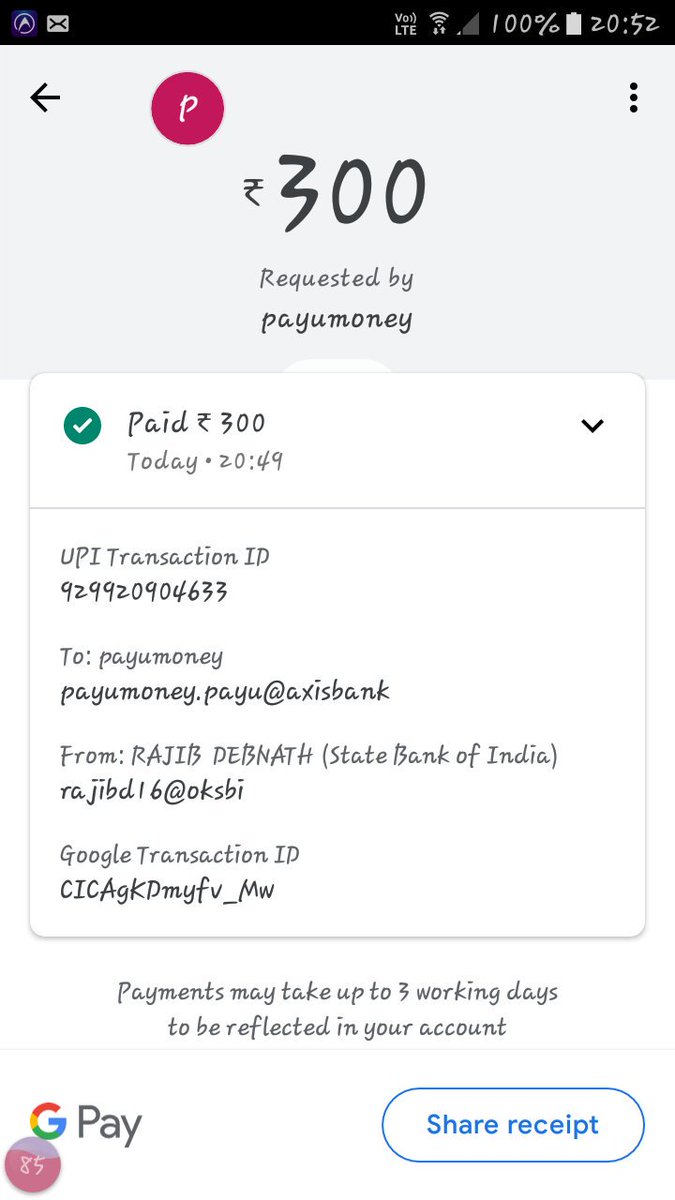The width and height of the screenshot is (675, 1200).
Task: Tap the rajibd16@oksbi sender UPI address
Action: (152, 791)
